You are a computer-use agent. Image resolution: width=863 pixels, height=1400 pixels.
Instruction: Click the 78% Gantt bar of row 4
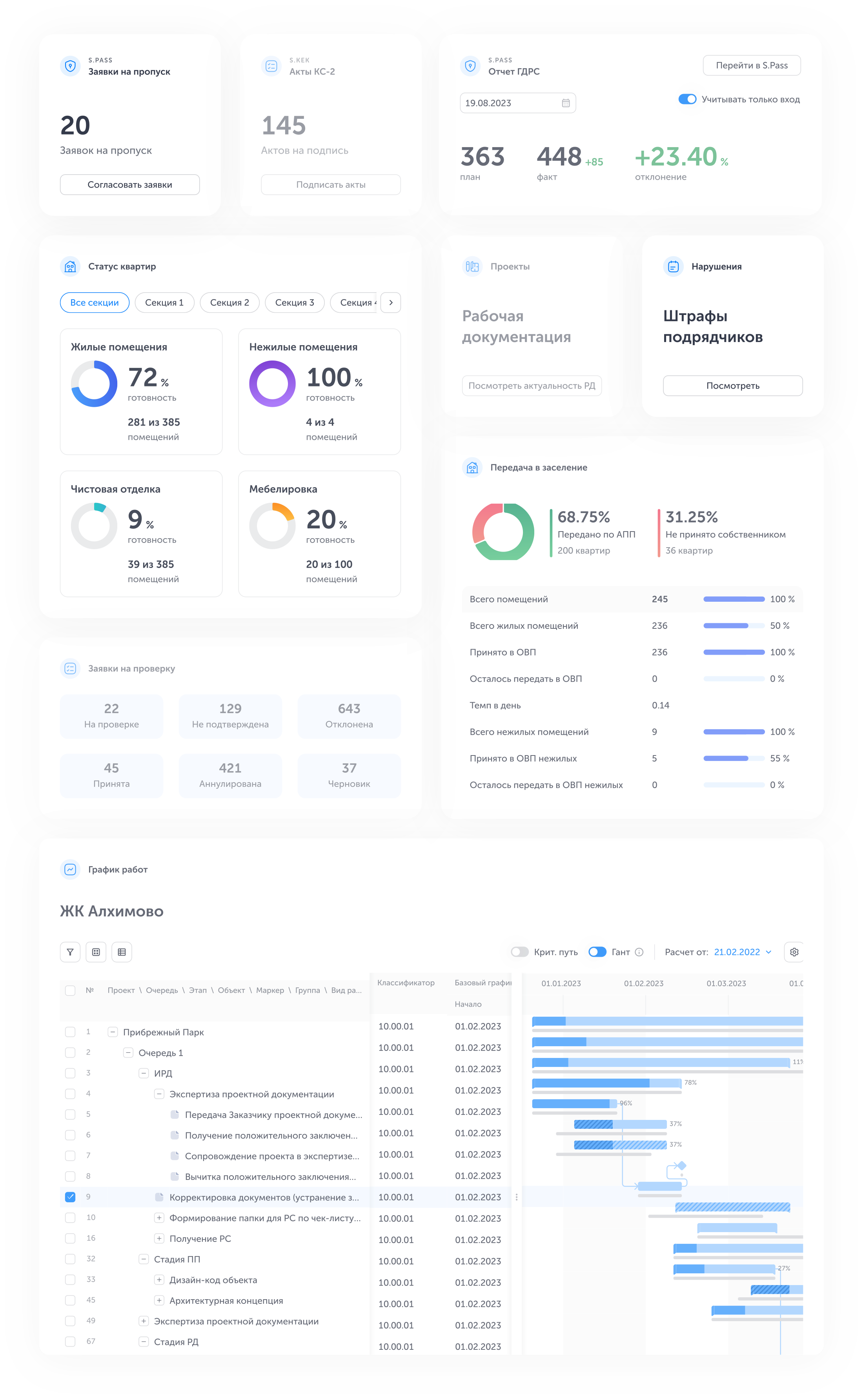[607, 1083]
